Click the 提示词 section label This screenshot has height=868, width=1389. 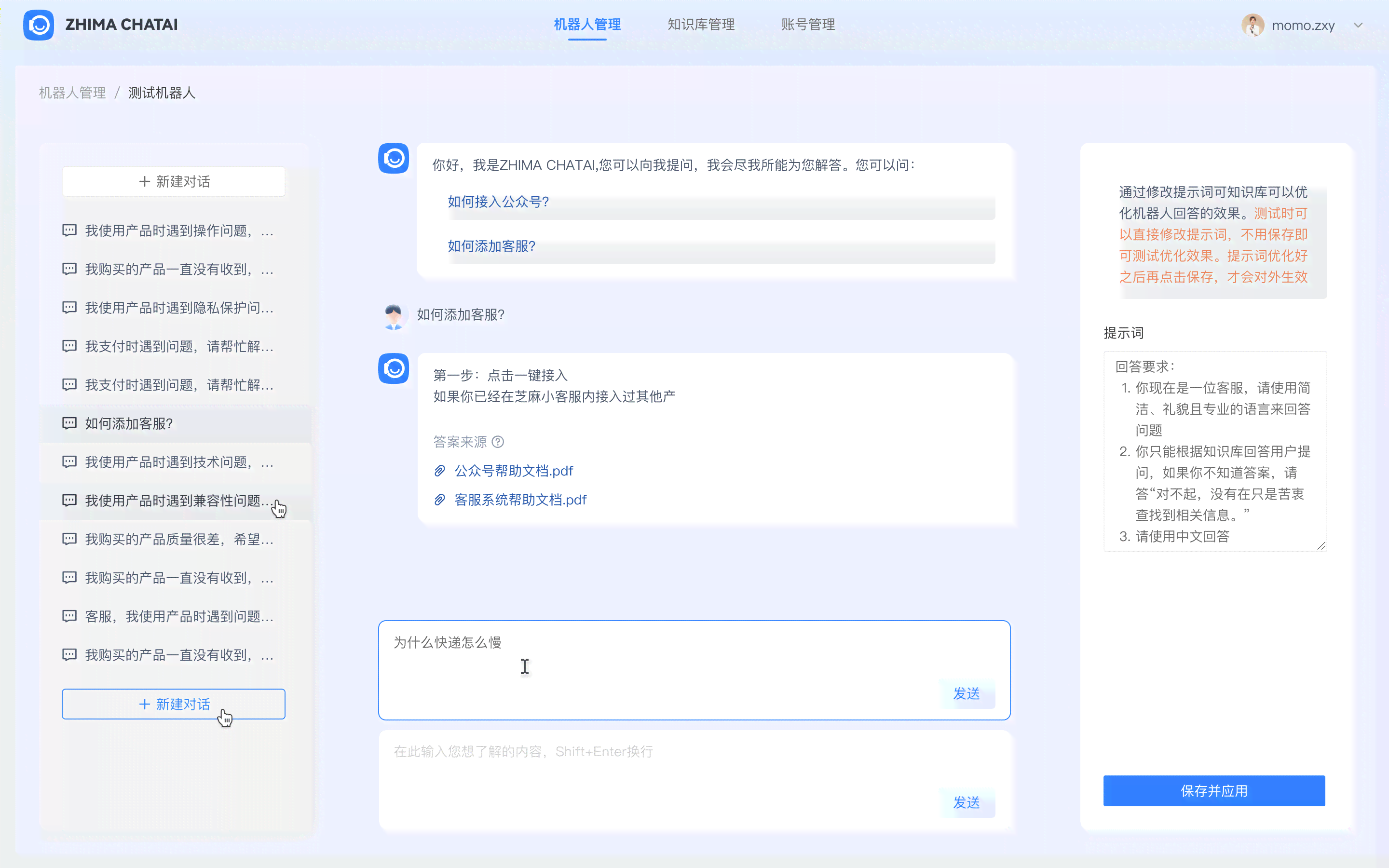click(1123, 333)
